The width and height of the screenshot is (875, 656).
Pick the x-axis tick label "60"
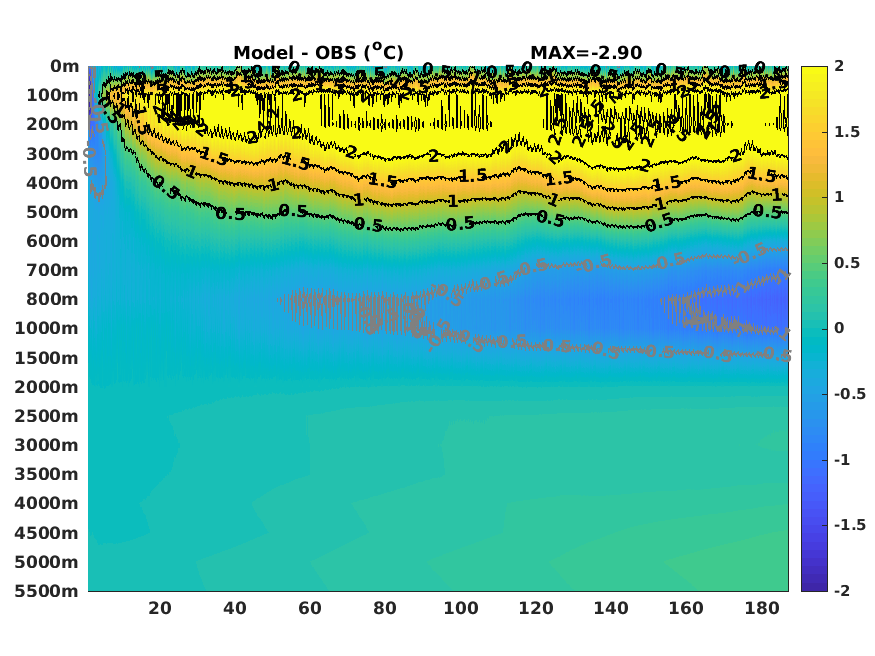pyautogui.click(x=310, y=607)
